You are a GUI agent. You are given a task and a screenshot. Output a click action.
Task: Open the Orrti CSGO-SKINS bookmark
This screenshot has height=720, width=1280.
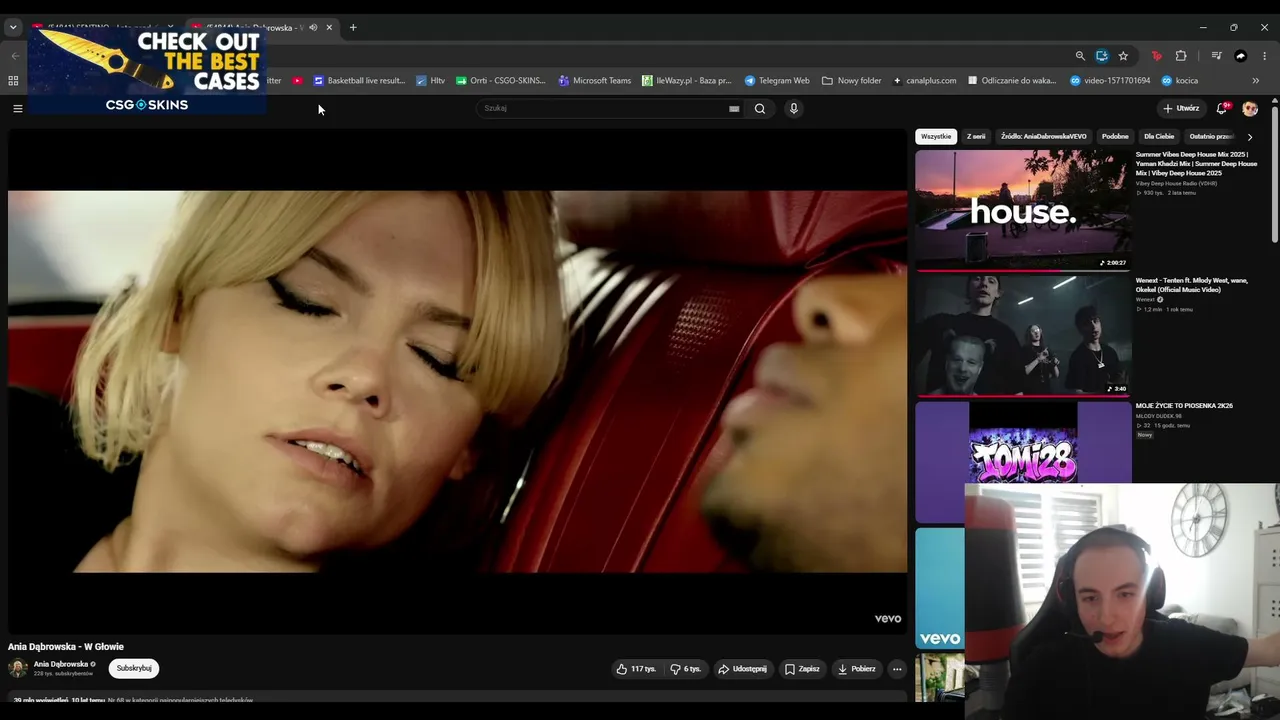[501, 81]
